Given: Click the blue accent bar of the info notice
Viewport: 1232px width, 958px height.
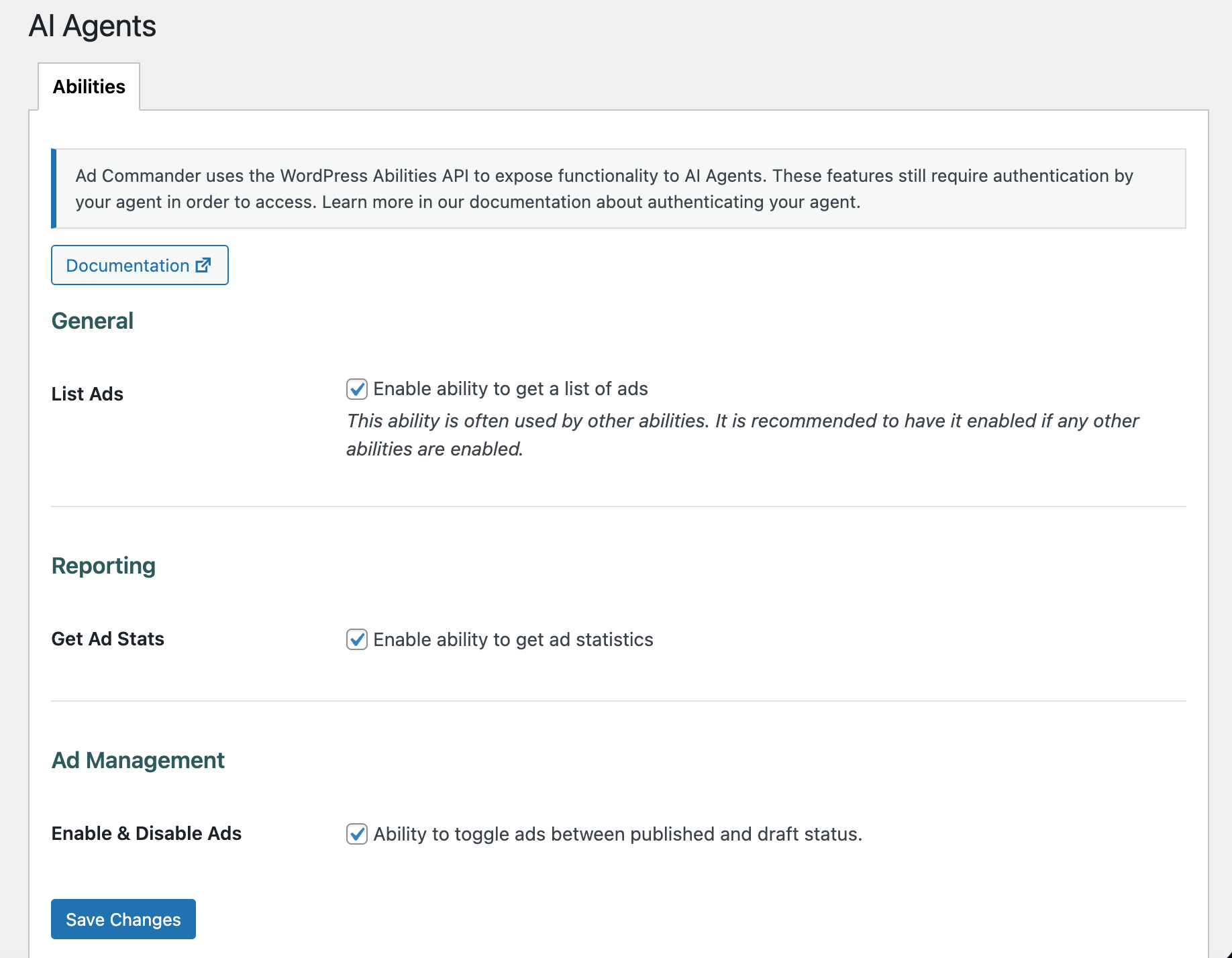Looking at the screenshot, I should click(54, 189).
